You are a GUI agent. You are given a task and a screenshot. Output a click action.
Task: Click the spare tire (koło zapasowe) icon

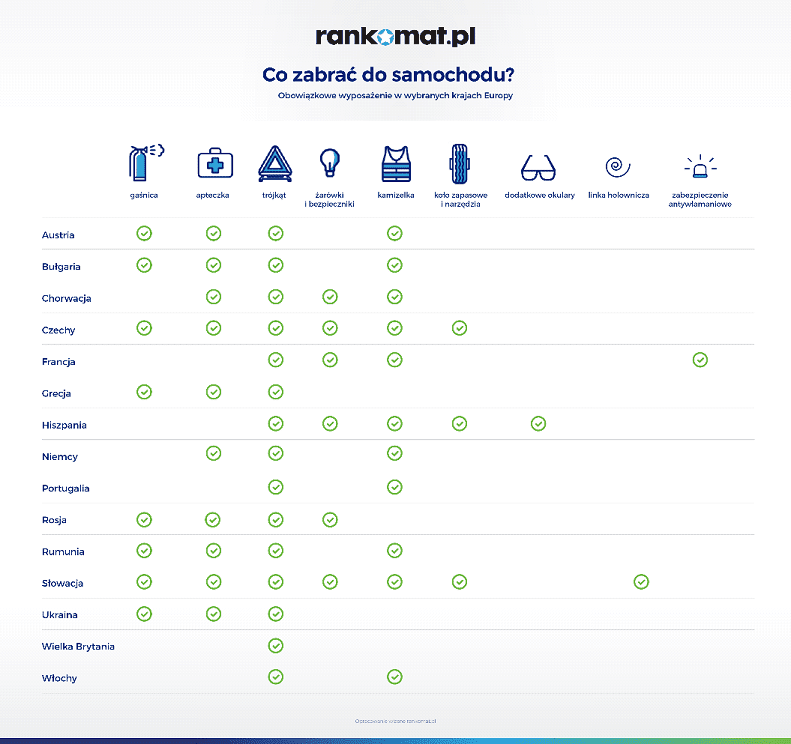click(458, 162)
